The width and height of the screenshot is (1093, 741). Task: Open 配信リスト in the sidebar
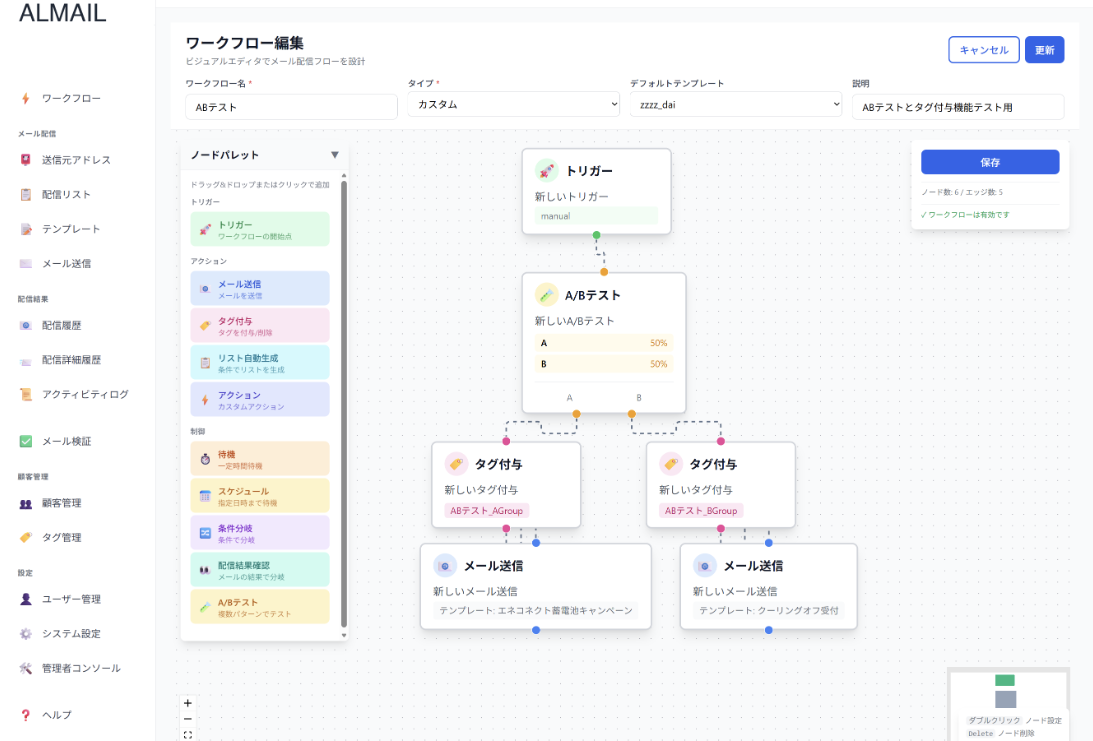coord(67,195)
